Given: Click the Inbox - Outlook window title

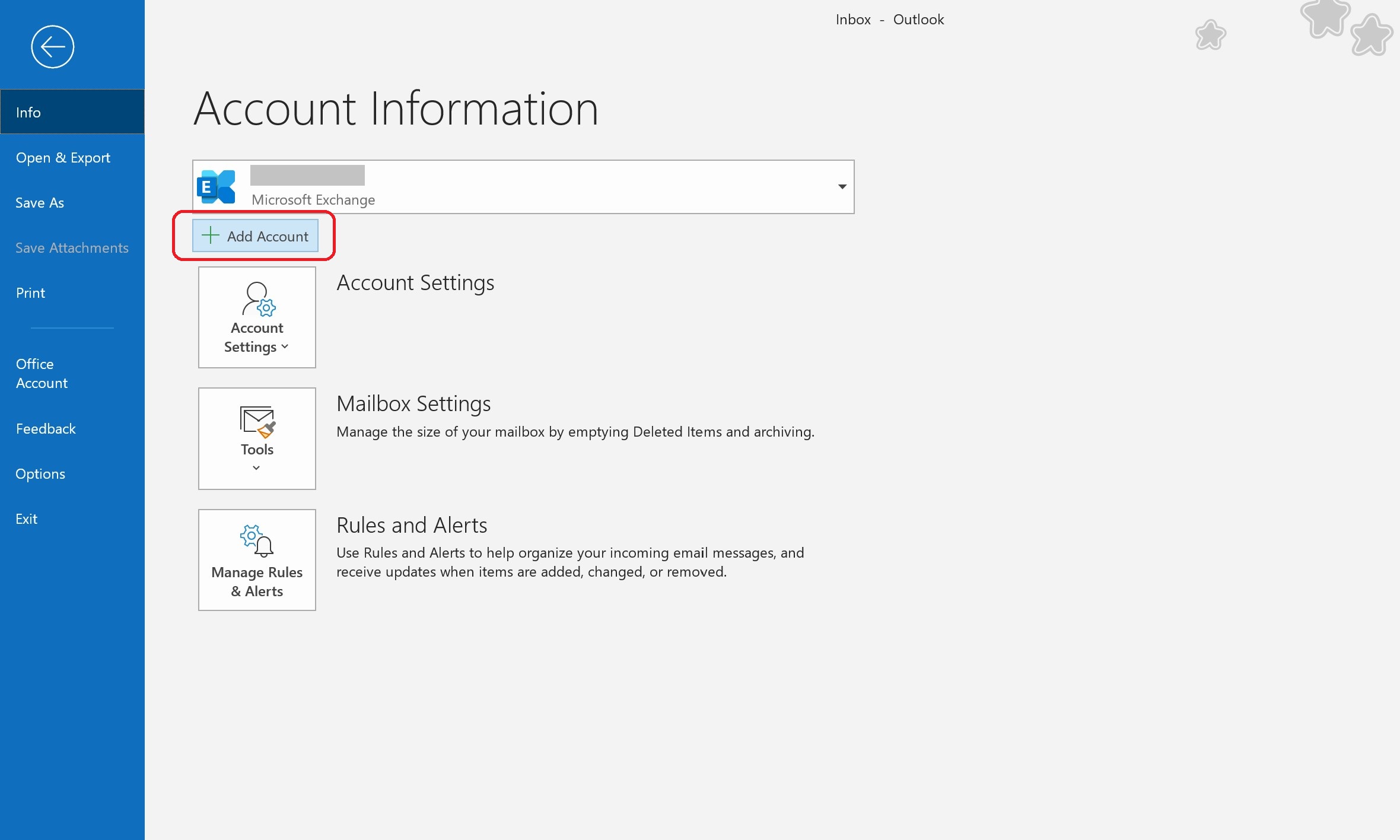Looking at the screenshot, I should [x=889, y=20].
